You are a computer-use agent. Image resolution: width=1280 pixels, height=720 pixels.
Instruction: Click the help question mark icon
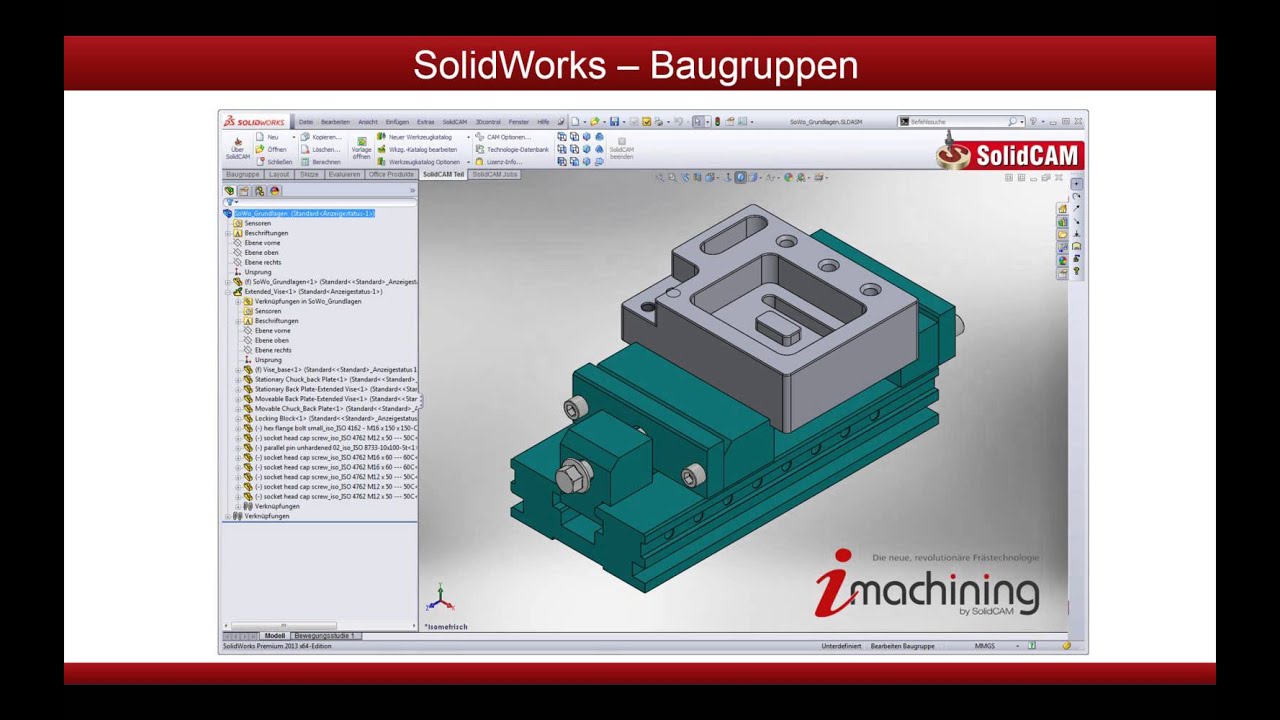pyautogui.click(x=1033, y=122)
